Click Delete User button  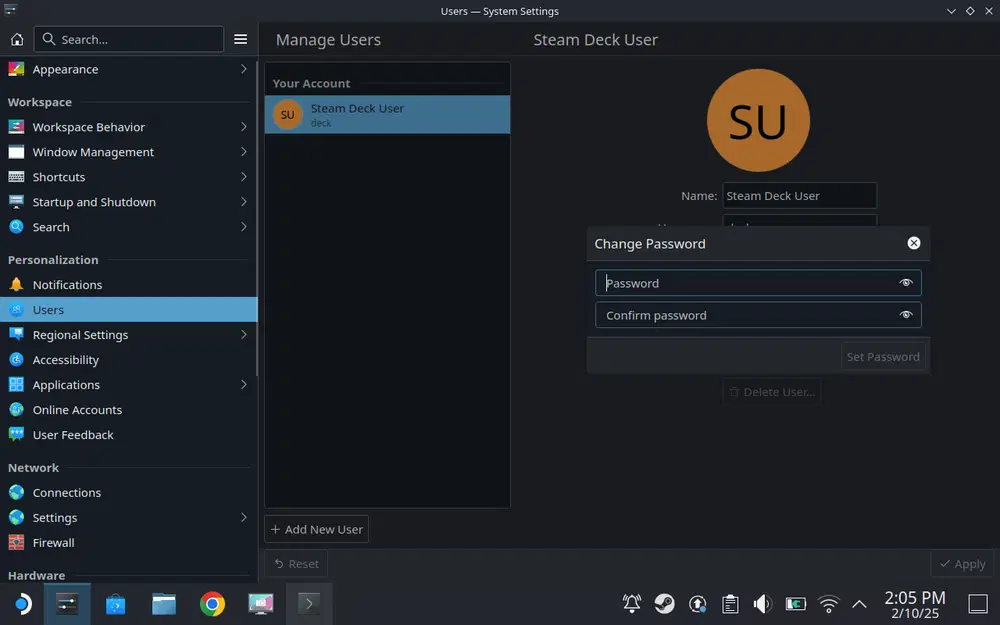tap(772, 392)
